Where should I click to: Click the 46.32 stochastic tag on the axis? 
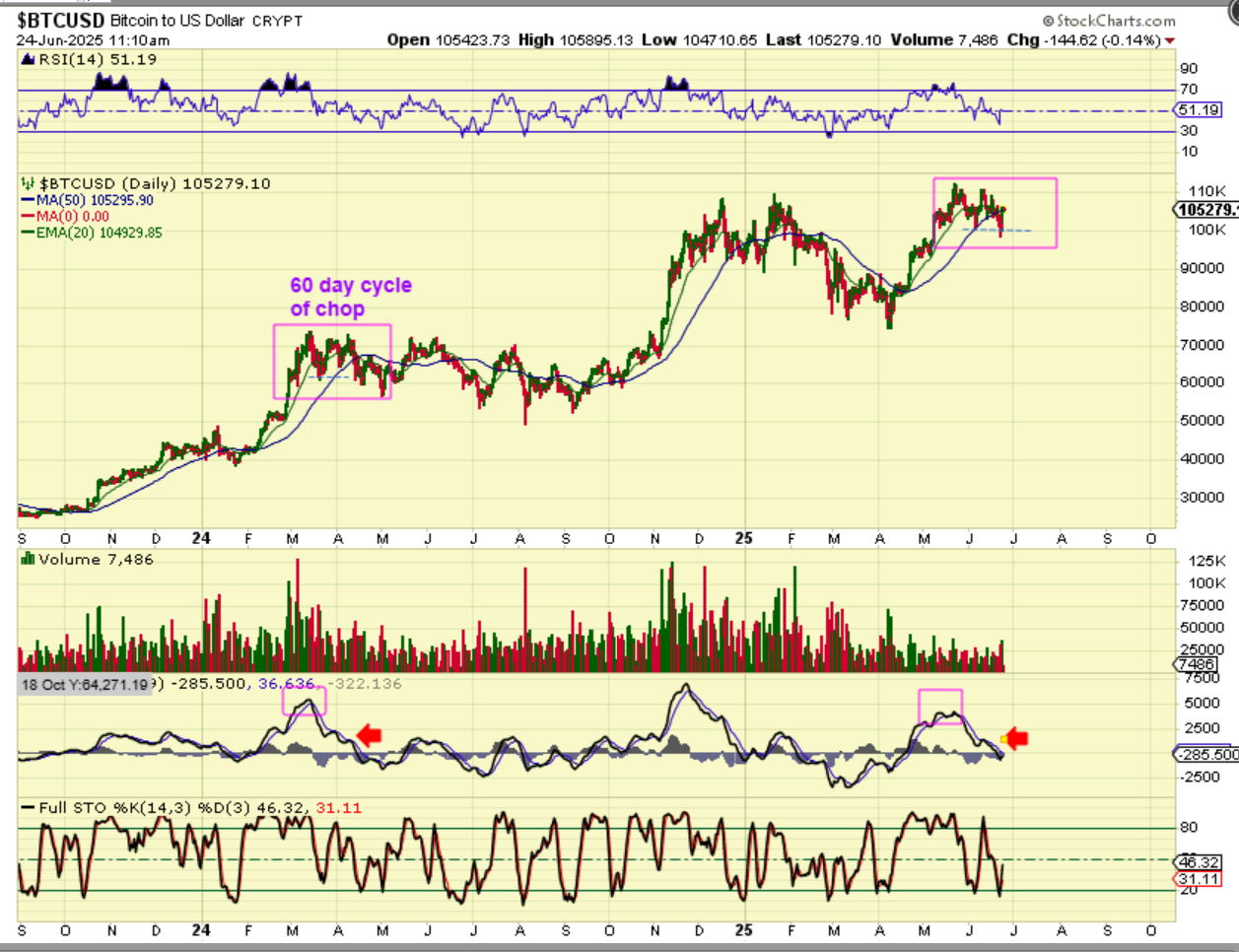tap(1199, 862)
